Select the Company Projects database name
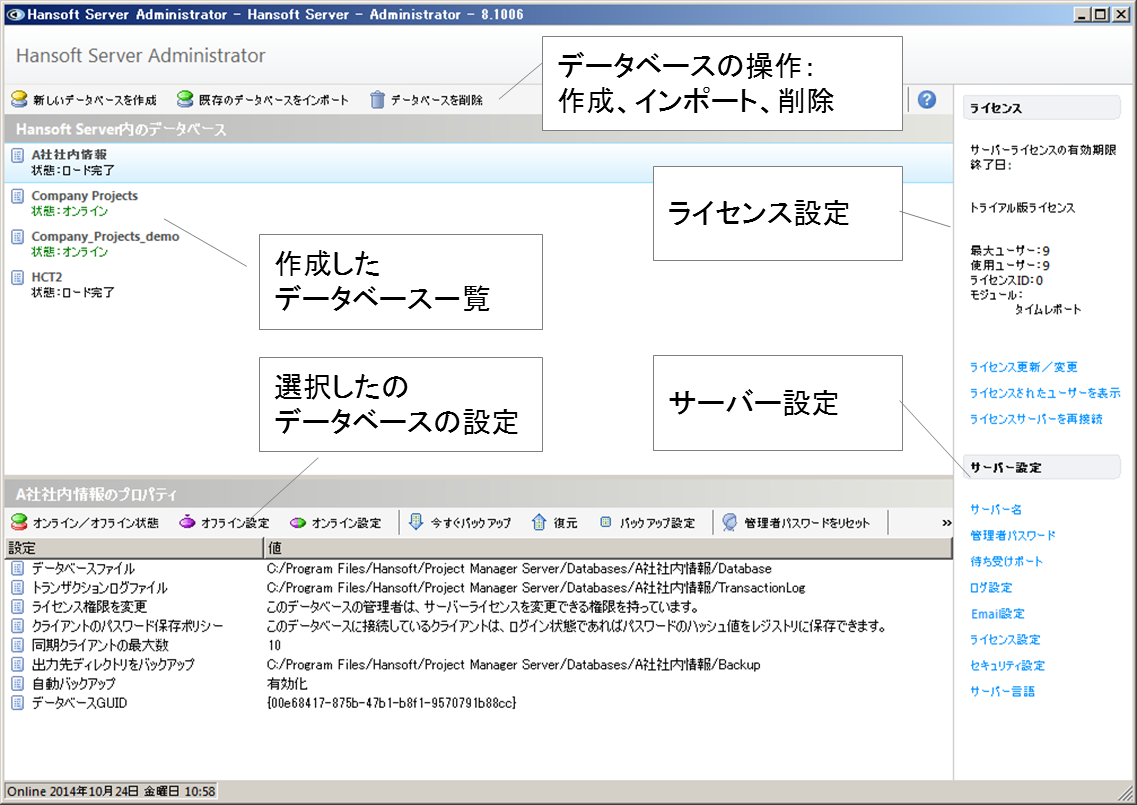 [84, 196]
